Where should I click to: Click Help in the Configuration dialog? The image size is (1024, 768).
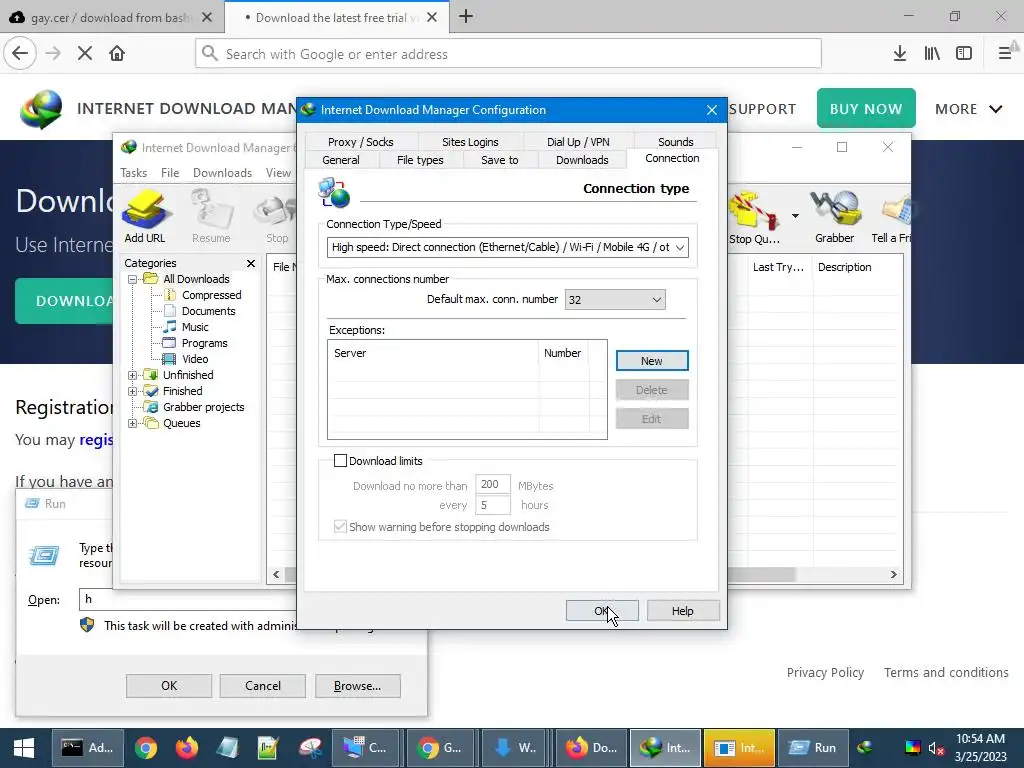(x=683, y=611)
